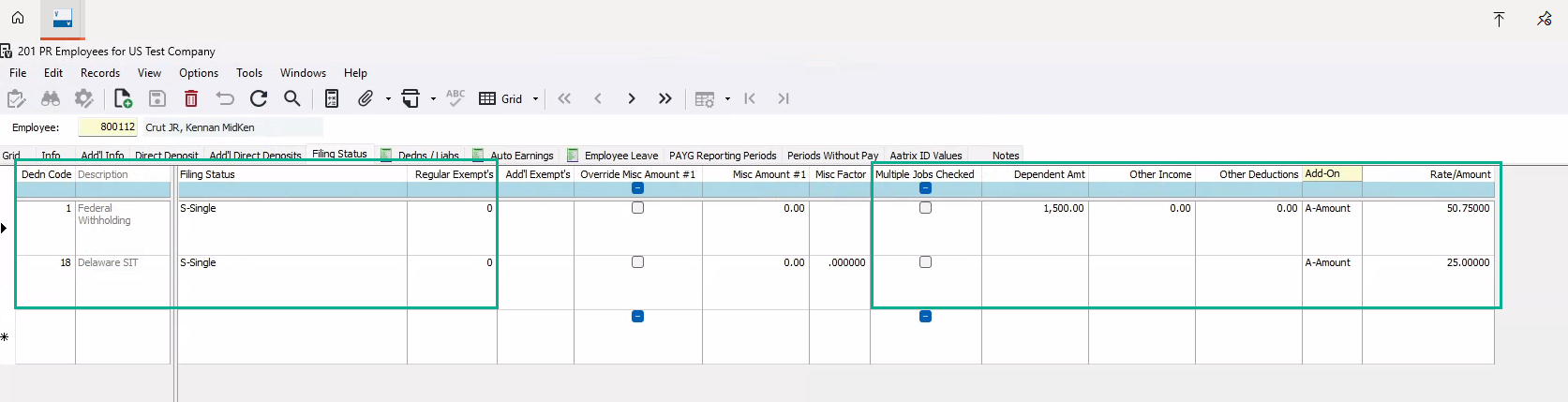This screenshot has height=402, width=1568.
Task: Click the grid settings table-gear icon
Action: click(x=705, y=99)
